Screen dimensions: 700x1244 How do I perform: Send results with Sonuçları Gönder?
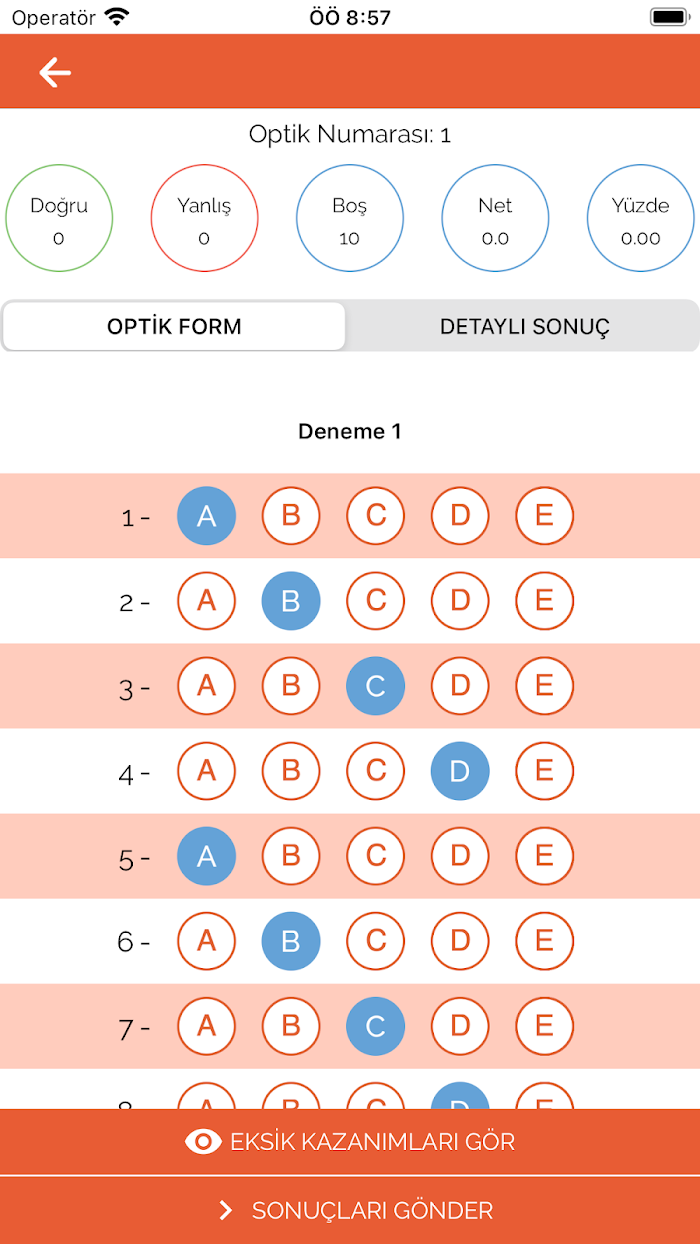[350, 1211]
